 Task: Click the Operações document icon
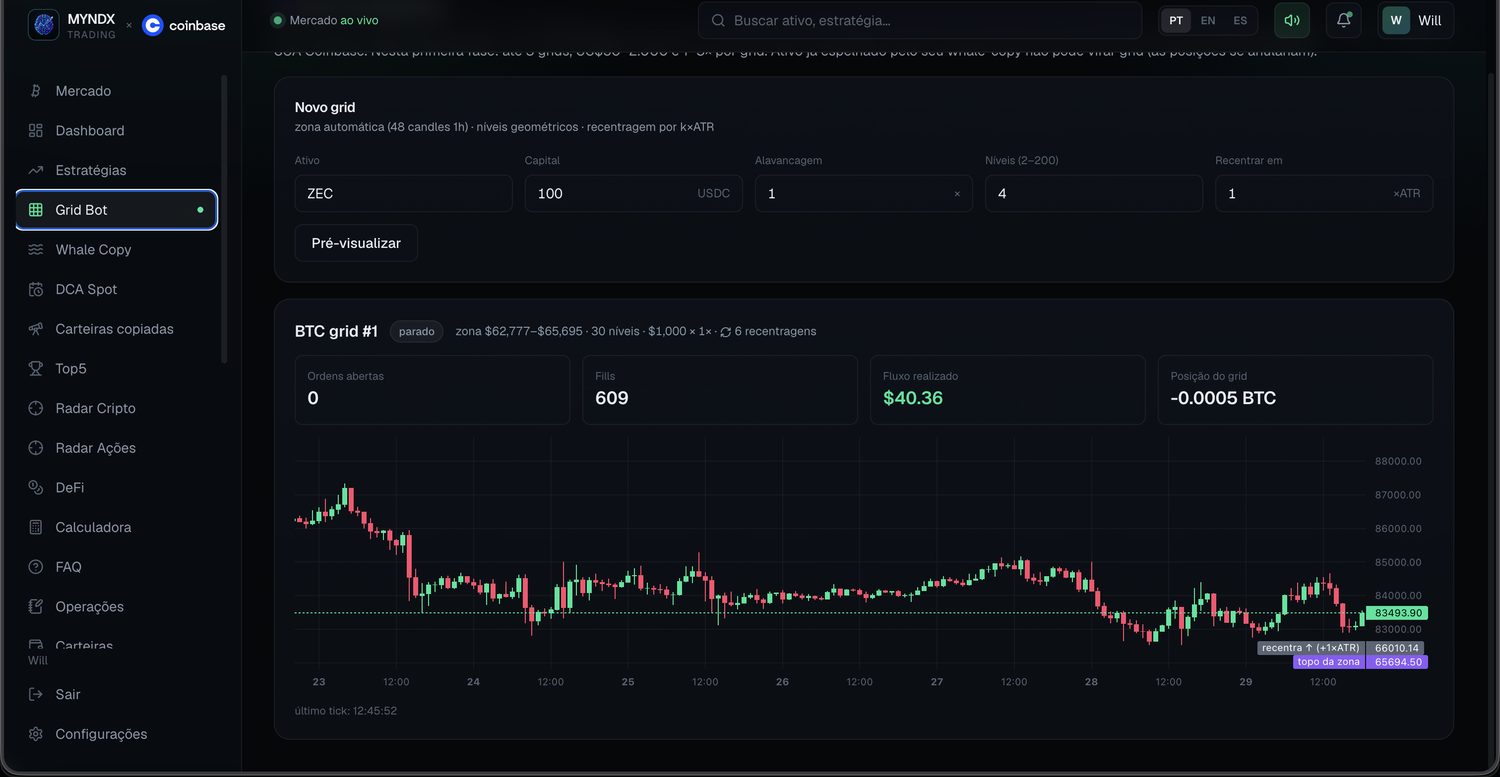(x=36, y=607)
